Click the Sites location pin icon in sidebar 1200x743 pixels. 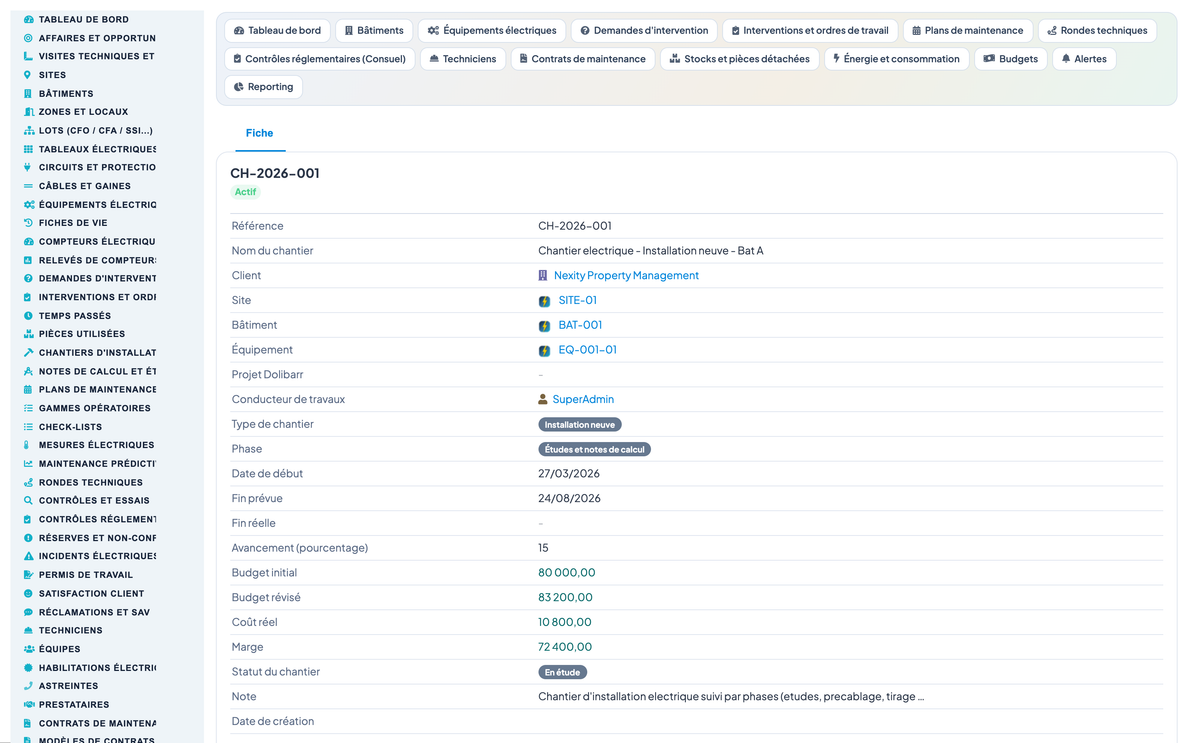click(28, 75)
